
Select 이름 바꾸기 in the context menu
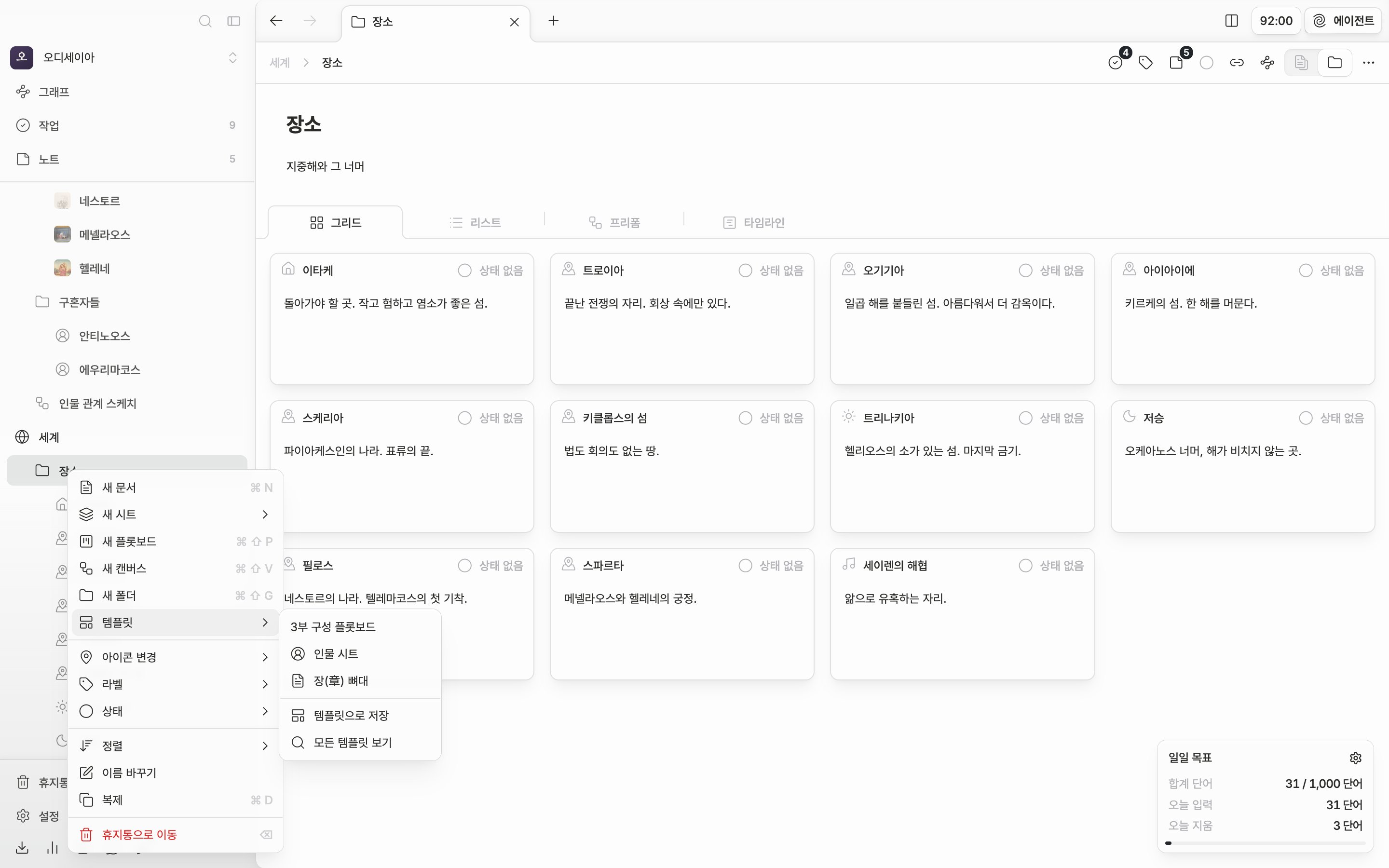coord(176,773)
